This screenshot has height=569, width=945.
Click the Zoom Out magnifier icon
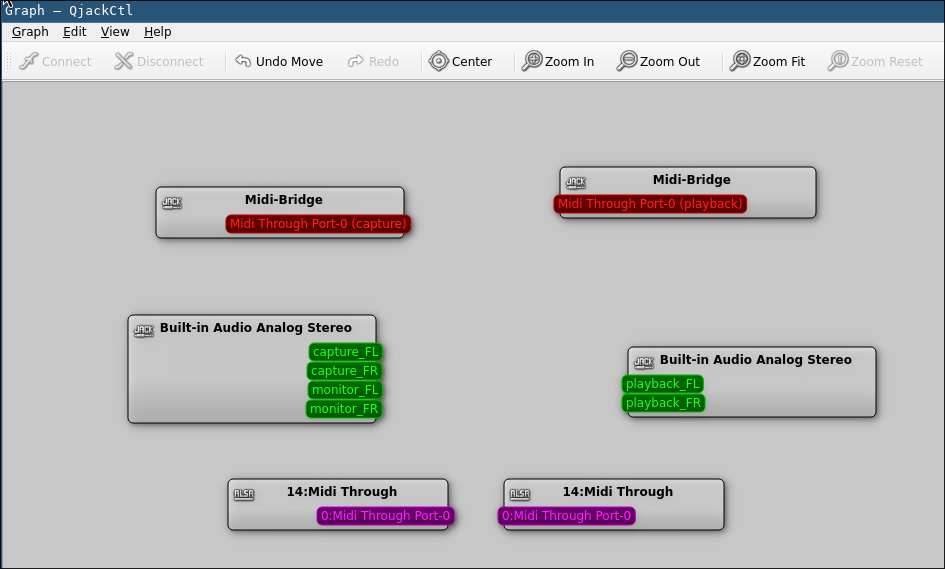click(627, 62)
